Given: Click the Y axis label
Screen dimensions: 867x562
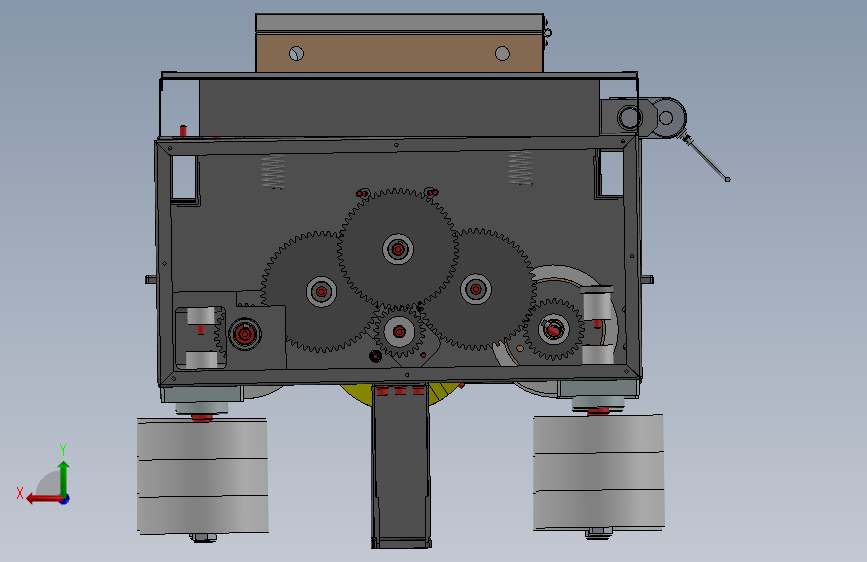Looking at the screenshot, I should tap(63, 449).
